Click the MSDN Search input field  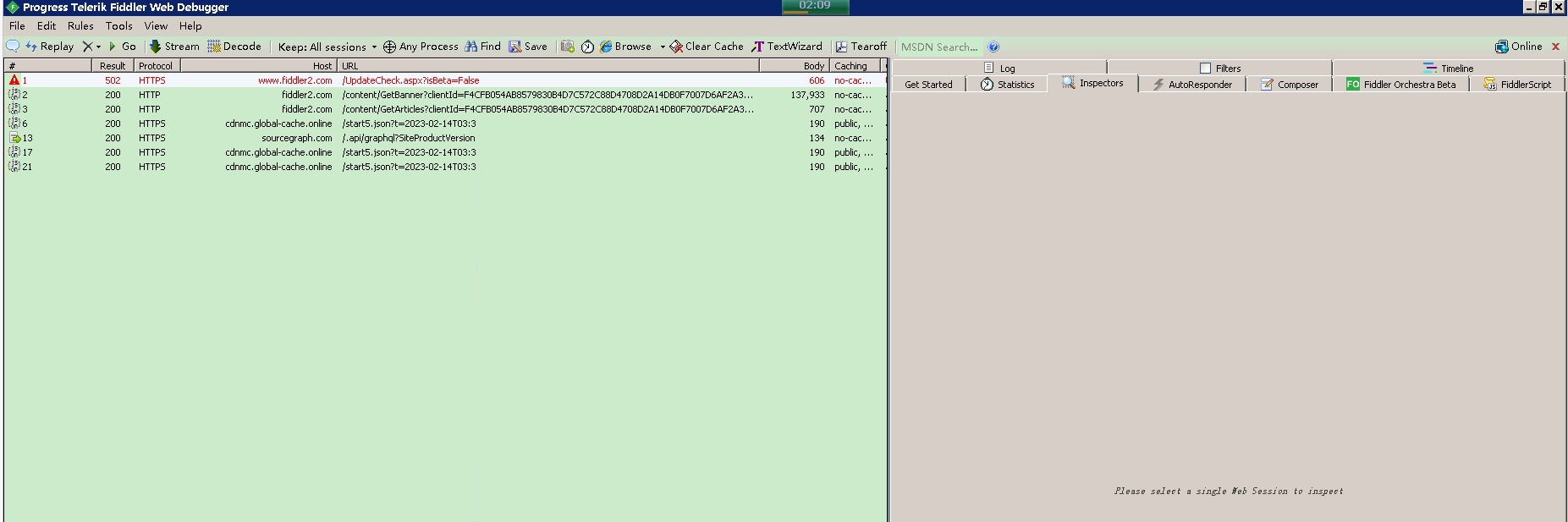[940, 47]
